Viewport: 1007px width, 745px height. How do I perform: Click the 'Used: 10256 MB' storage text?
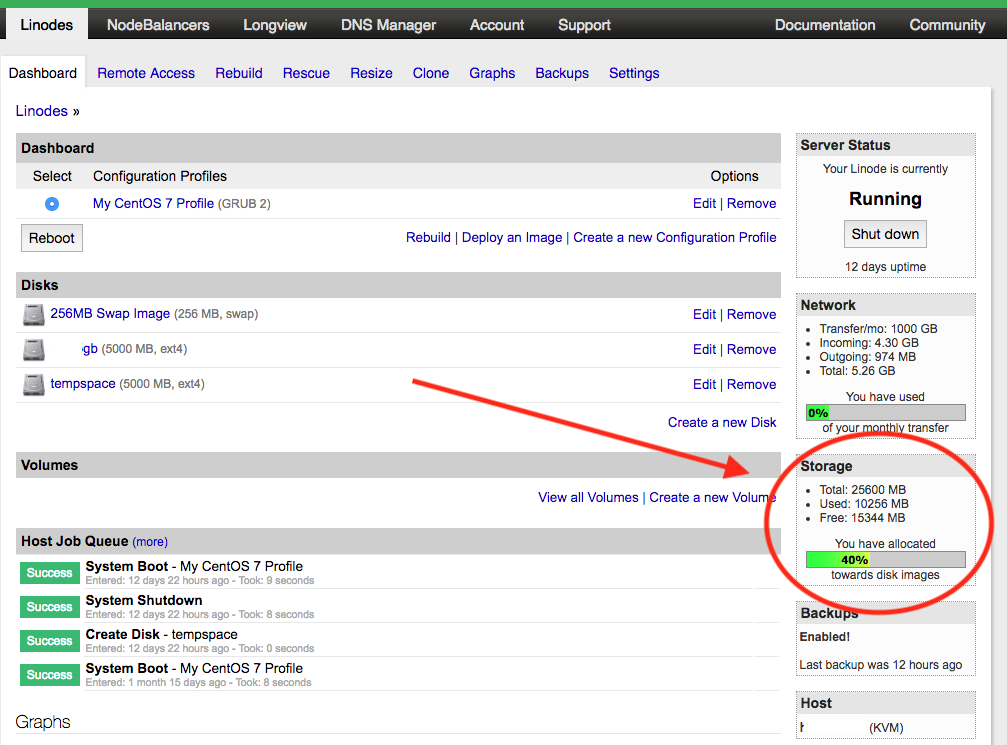(864, 504)
